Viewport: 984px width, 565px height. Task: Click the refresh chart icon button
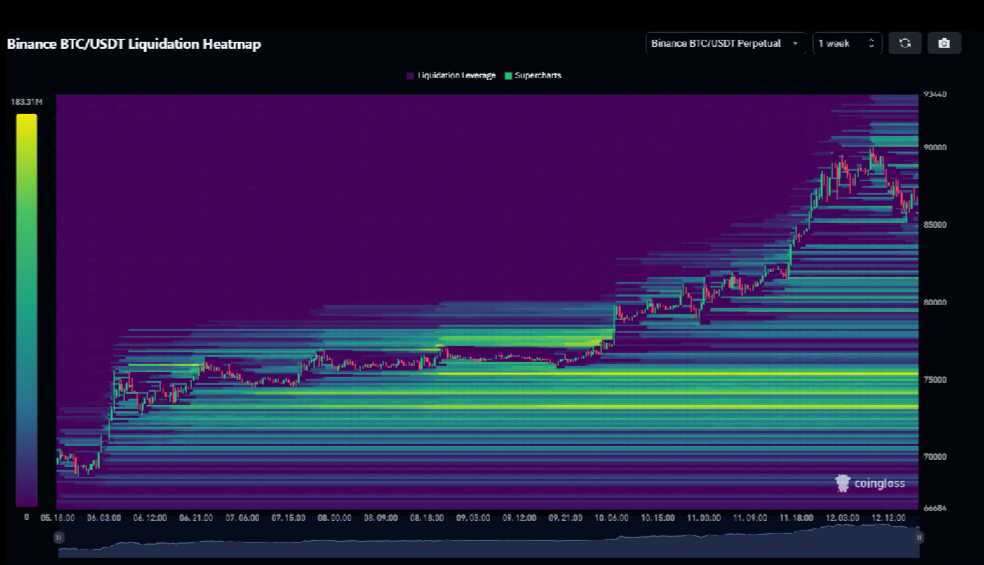click(x=904, y=43)
